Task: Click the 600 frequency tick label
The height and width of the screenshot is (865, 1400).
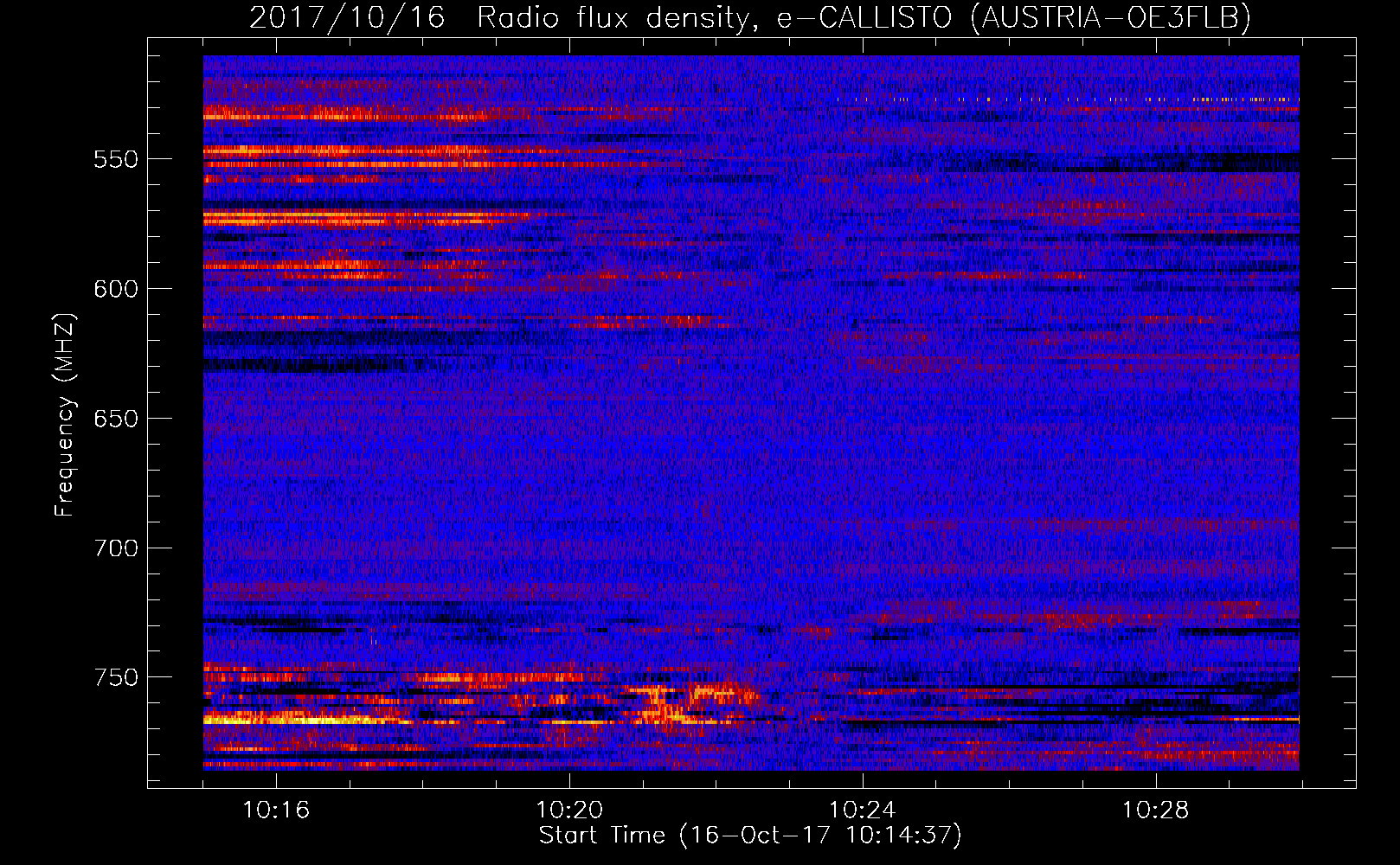Action: pos(116,290)
